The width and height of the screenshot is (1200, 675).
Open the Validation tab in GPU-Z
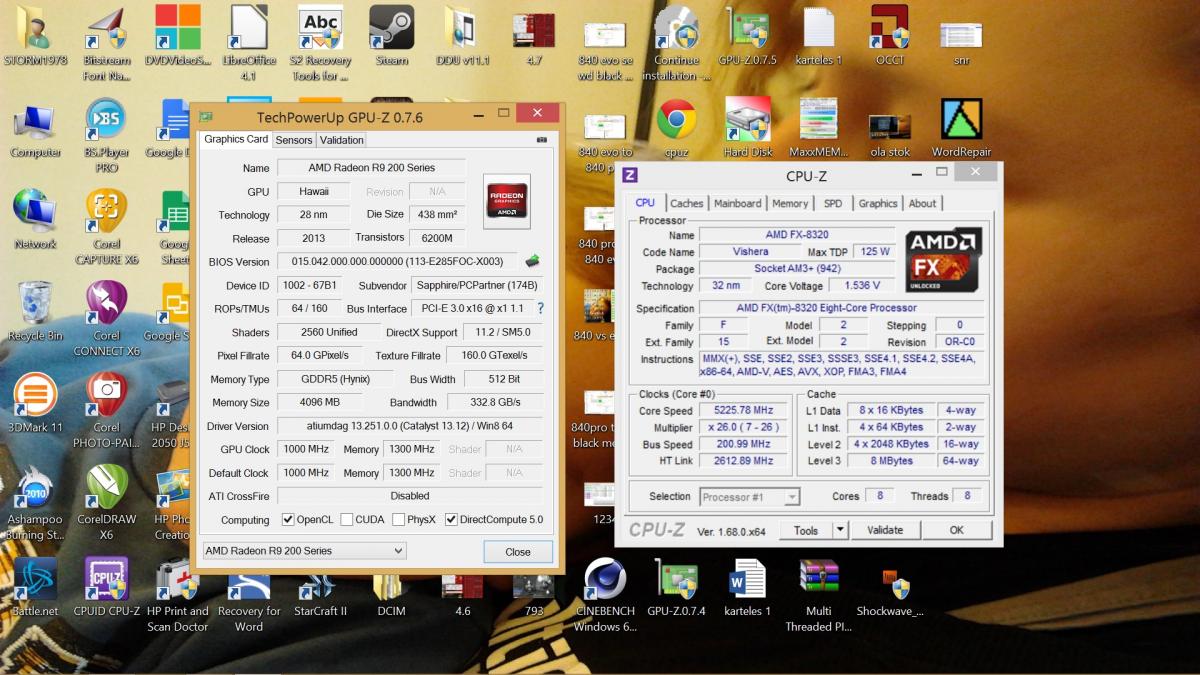[x=342, y=140]
